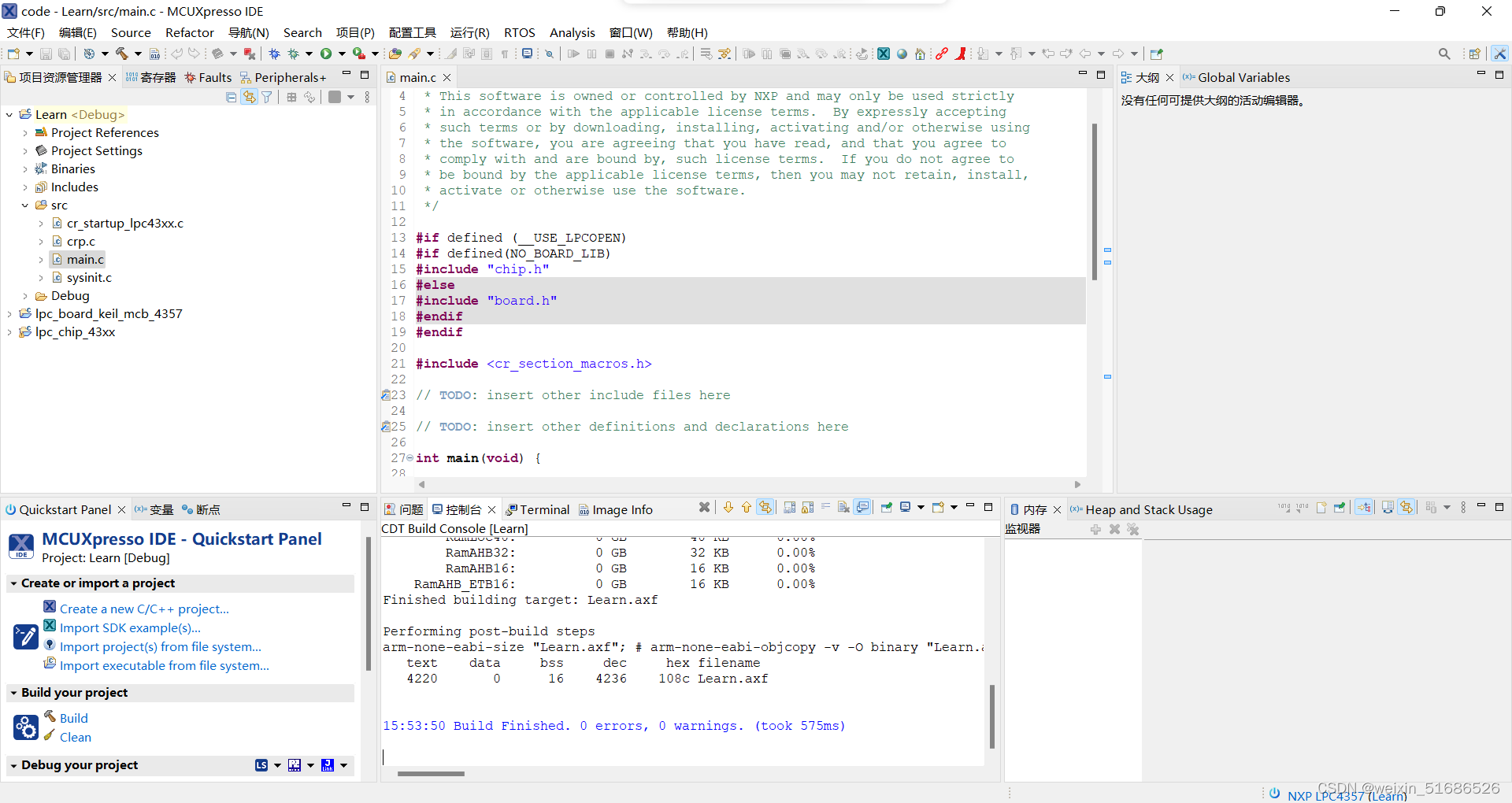Image resolution: width=1512 pixels, height=803 pixels.
Task: Click the globe web browser icon
Action: tap(902, 54)
